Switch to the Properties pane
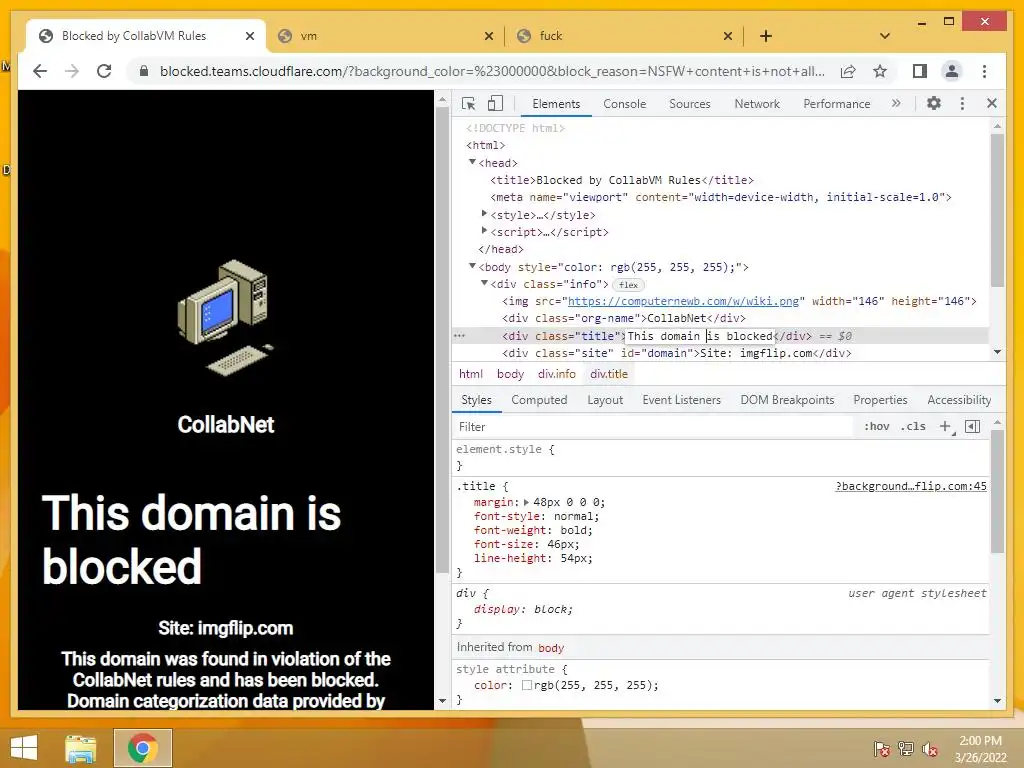This screenshot has width=1024, height=768. point(880,400)
